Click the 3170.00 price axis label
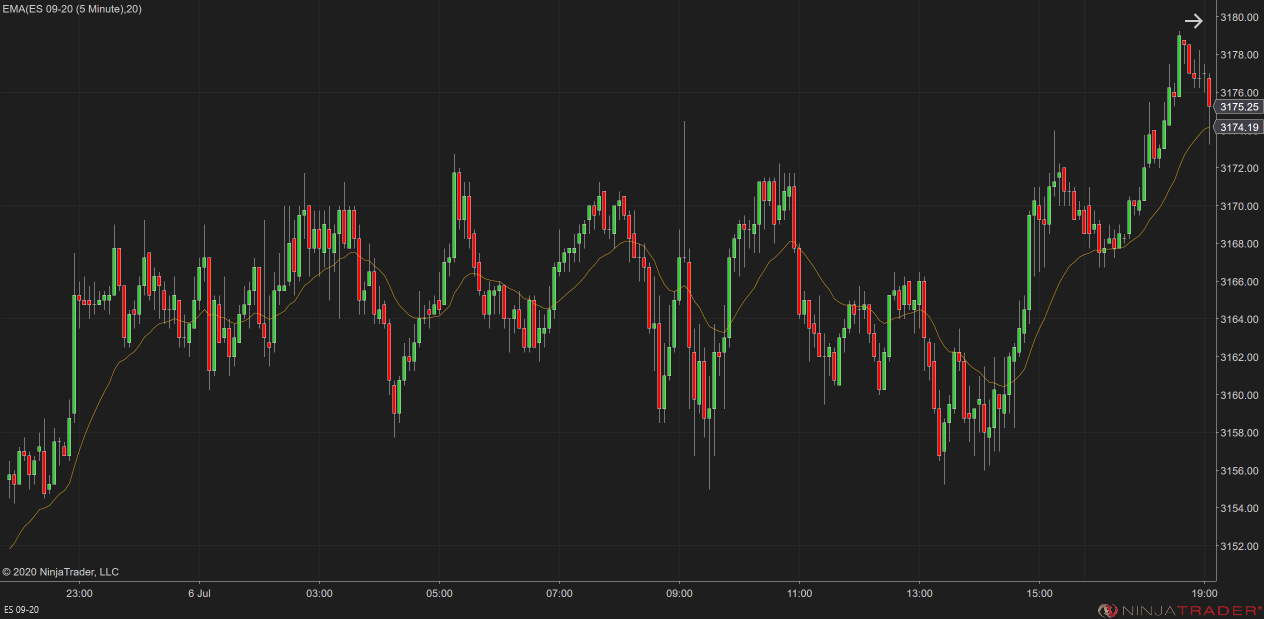Viewport: 1264px width, 619px height. [1239, 206]
